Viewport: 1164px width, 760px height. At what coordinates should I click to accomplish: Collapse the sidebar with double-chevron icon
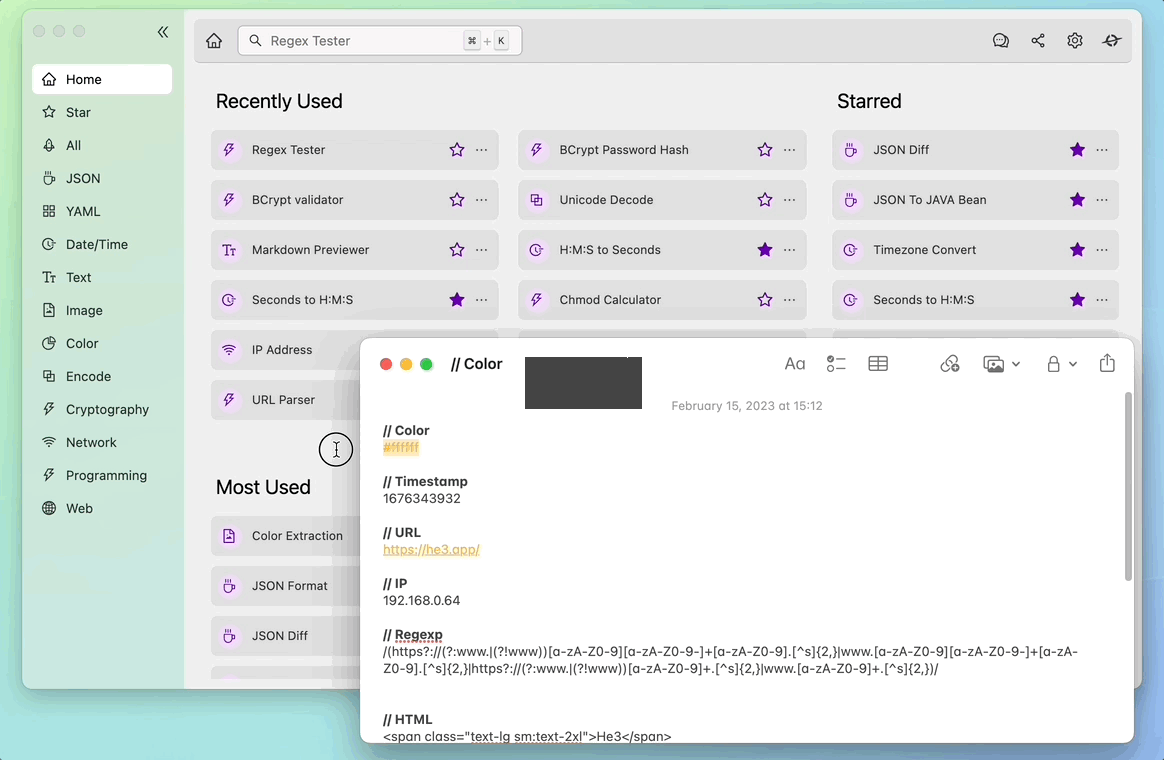click(163, 32)
